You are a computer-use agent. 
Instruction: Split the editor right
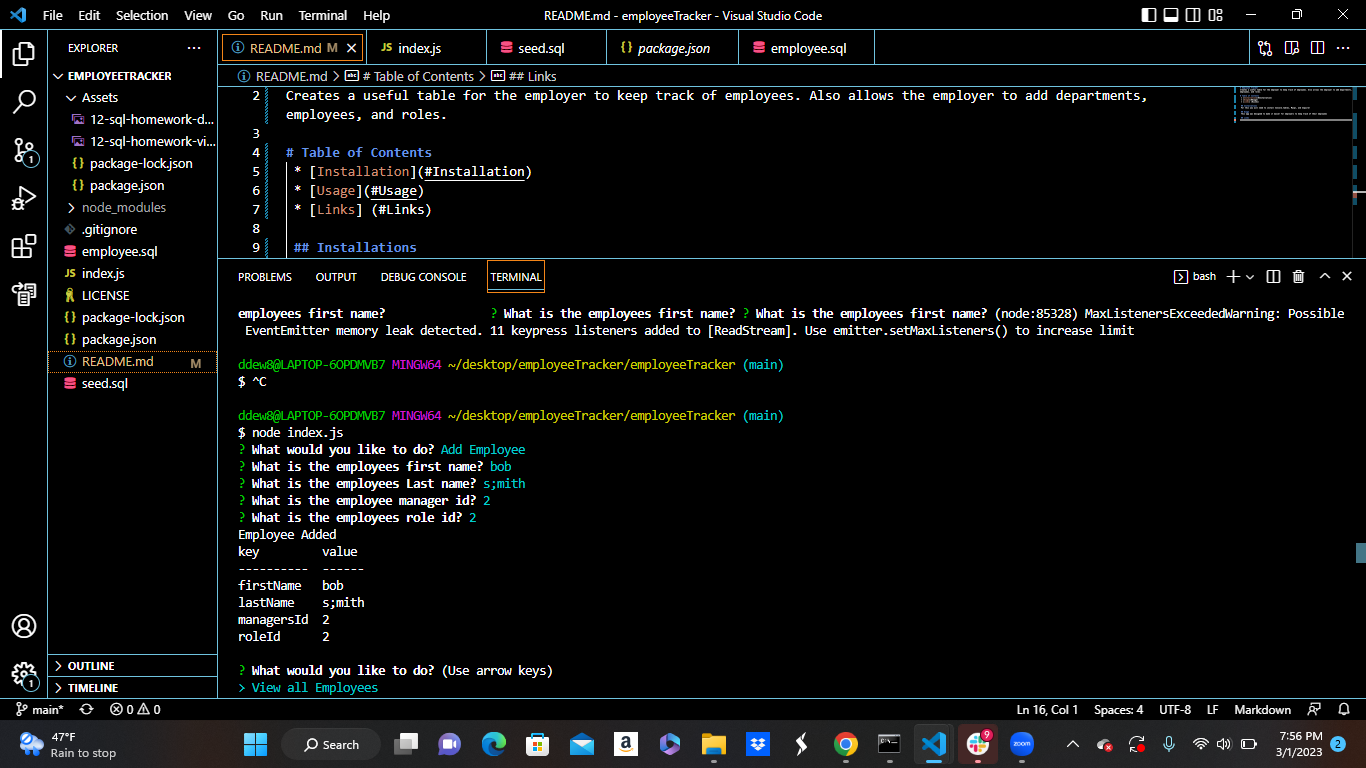tap(1317, 48)
